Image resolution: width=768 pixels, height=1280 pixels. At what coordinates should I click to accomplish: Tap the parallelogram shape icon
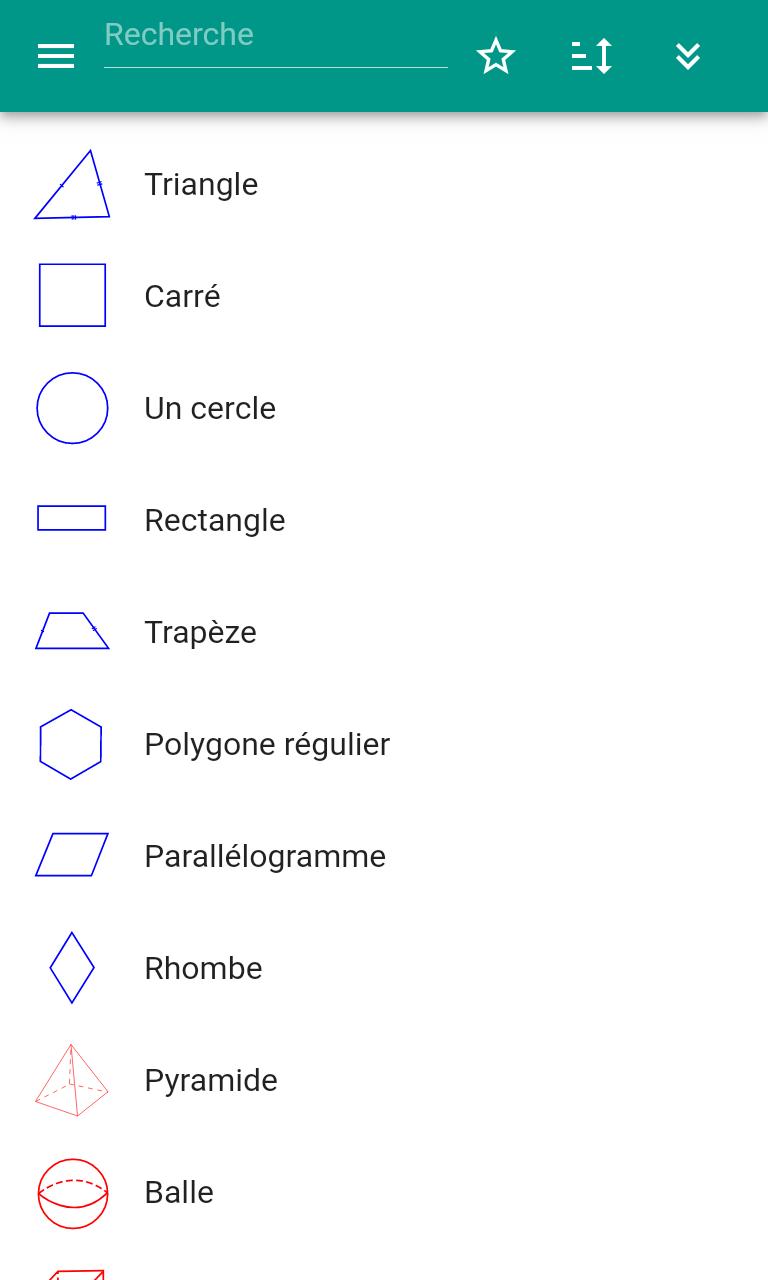click(x=72, y=855)
